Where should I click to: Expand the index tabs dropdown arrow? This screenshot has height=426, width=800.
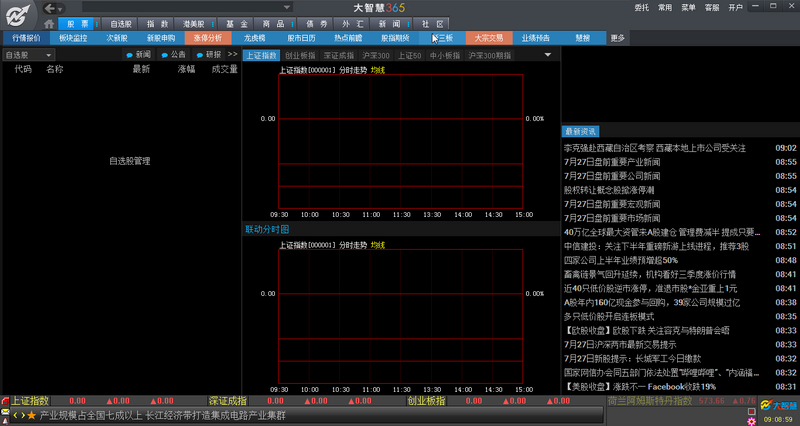[547, 55]
